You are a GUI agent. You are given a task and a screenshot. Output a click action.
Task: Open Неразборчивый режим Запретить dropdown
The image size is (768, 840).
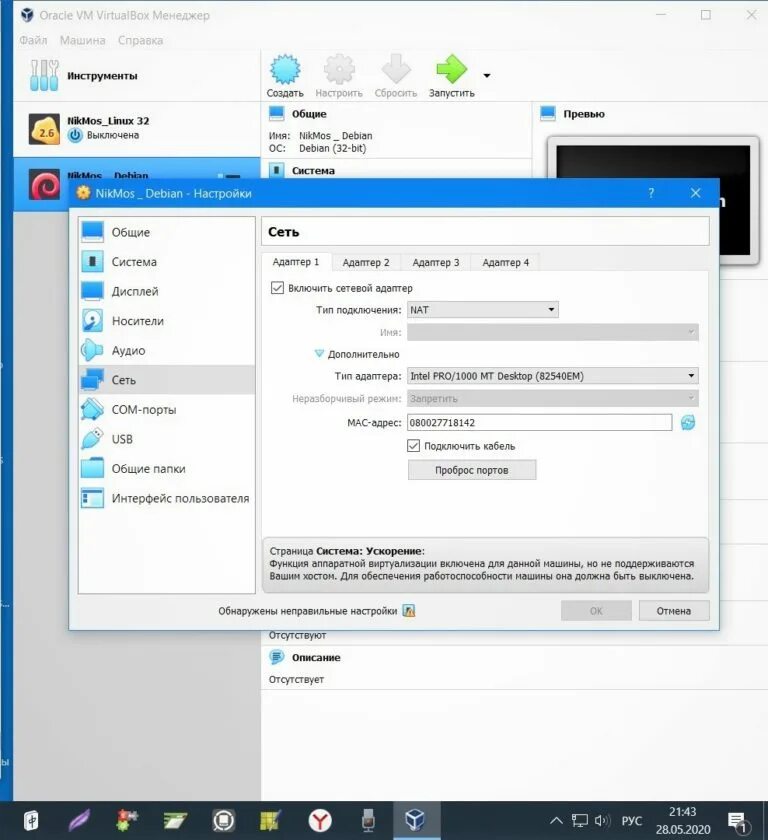553,399
